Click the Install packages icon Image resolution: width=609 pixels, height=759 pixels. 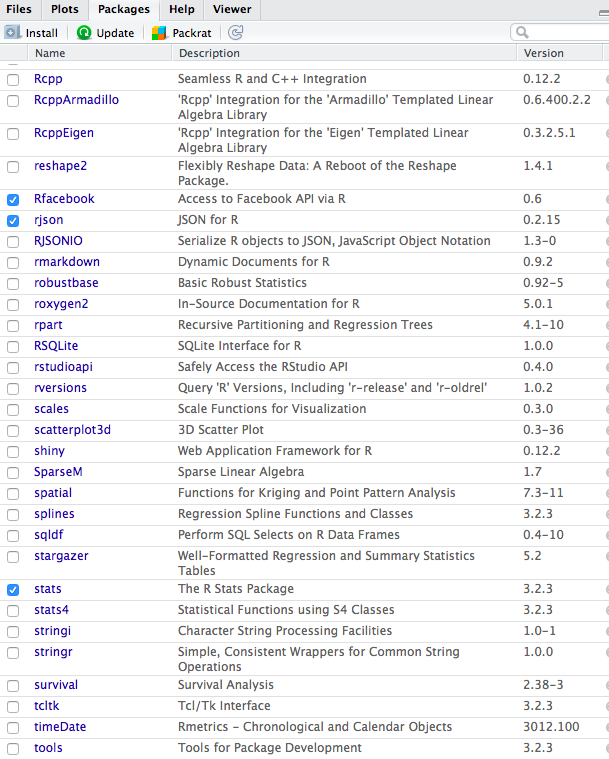(12, 32)
